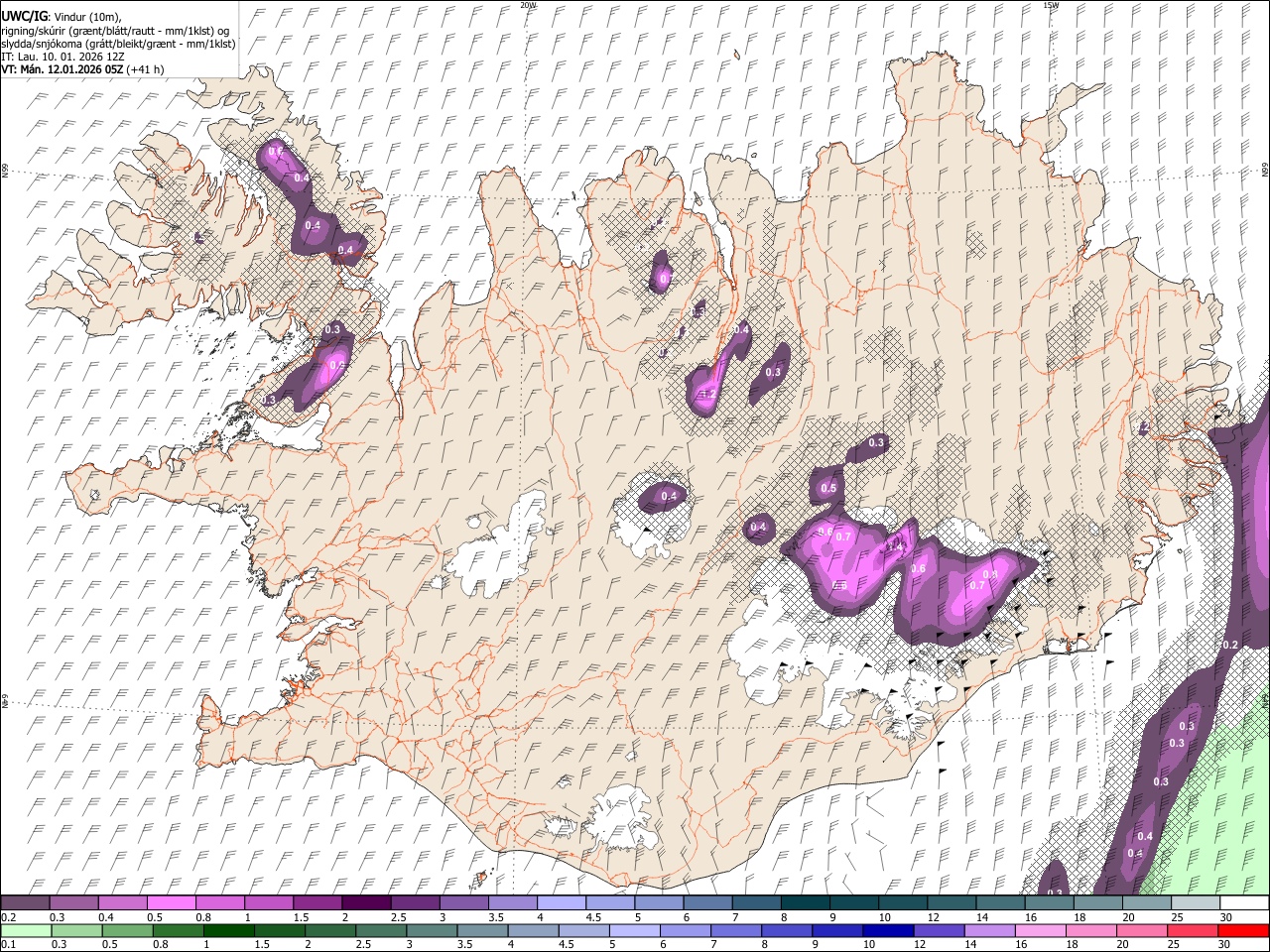The height and width of the screenshot is (952, 1270).
Task: Select the white swatch after 30 in upper legend
Action: (1245, 903)
